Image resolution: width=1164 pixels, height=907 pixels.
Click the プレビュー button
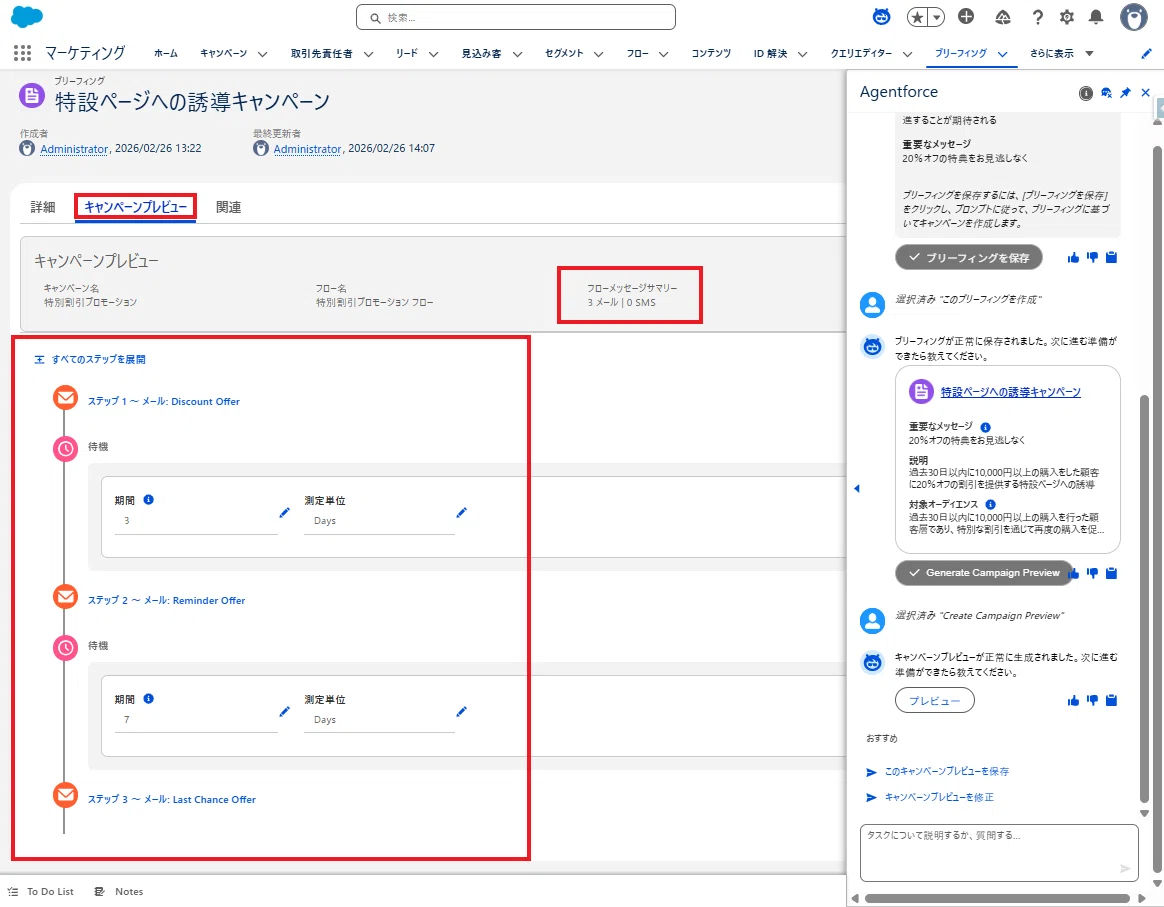935,701
